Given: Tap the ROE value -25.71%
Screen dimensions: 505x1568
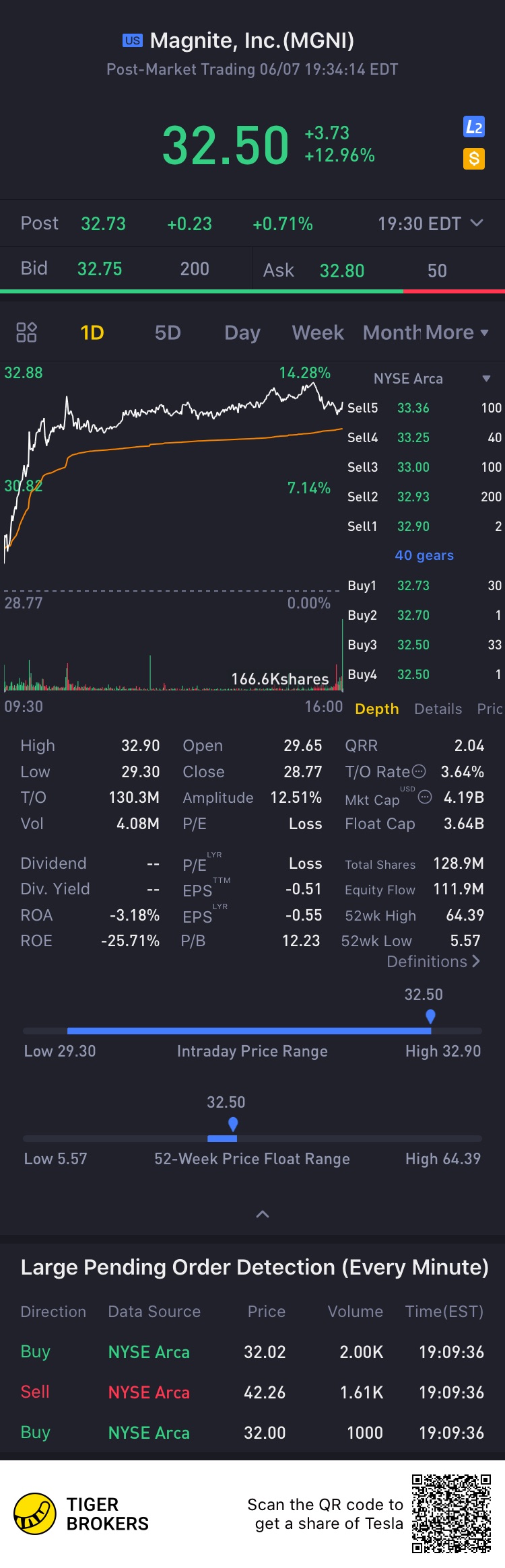Looking at the screenshot, I should pyautogui.click(x=130, y=941).
